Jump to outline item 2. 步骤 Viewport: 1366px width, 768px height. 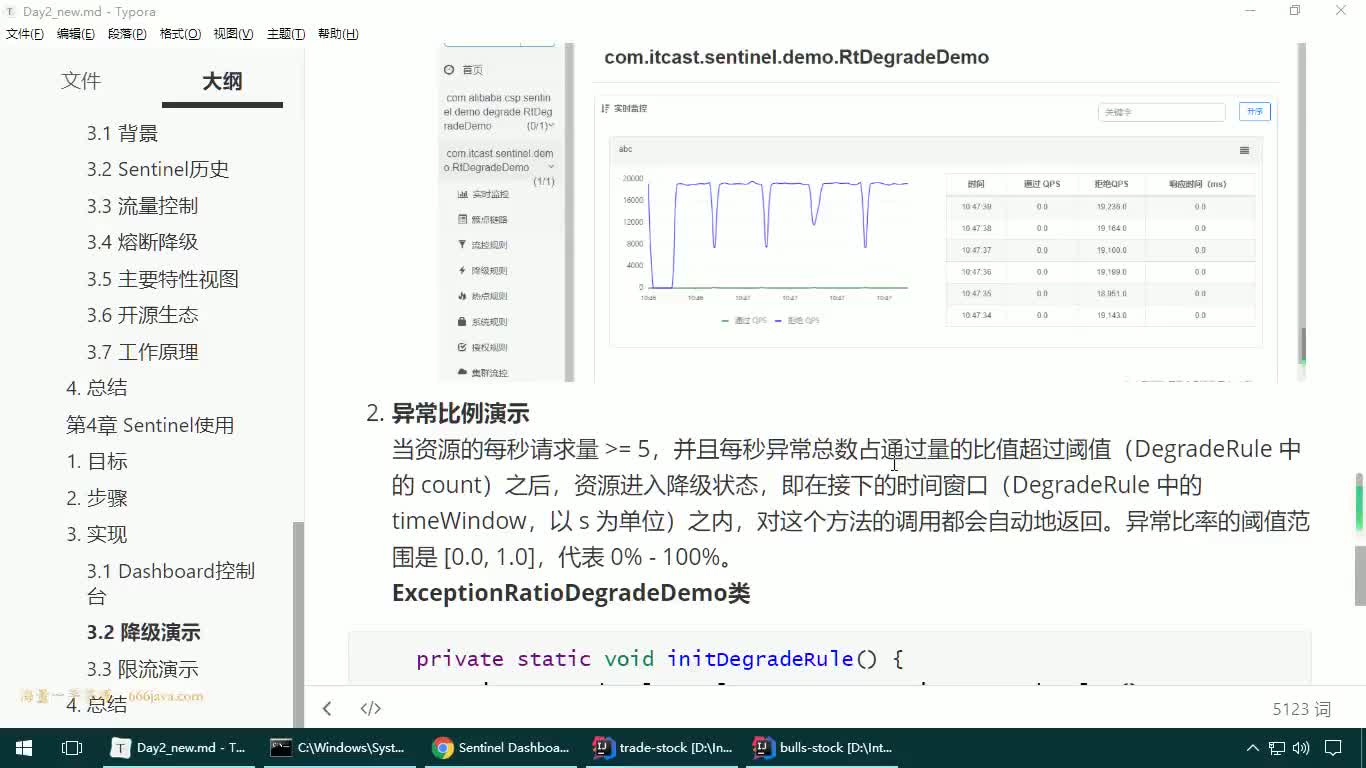(97, 498)
